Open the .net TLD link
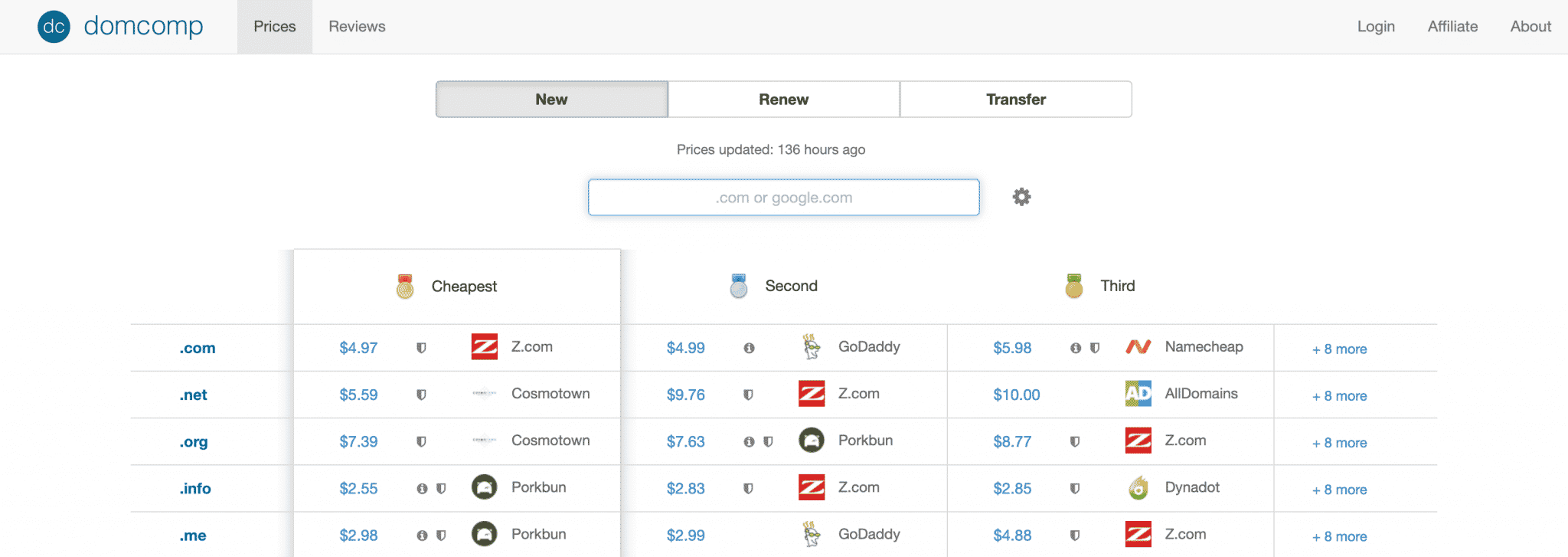The width and height of the screenshot is (1568, 557). click(194, 395)
